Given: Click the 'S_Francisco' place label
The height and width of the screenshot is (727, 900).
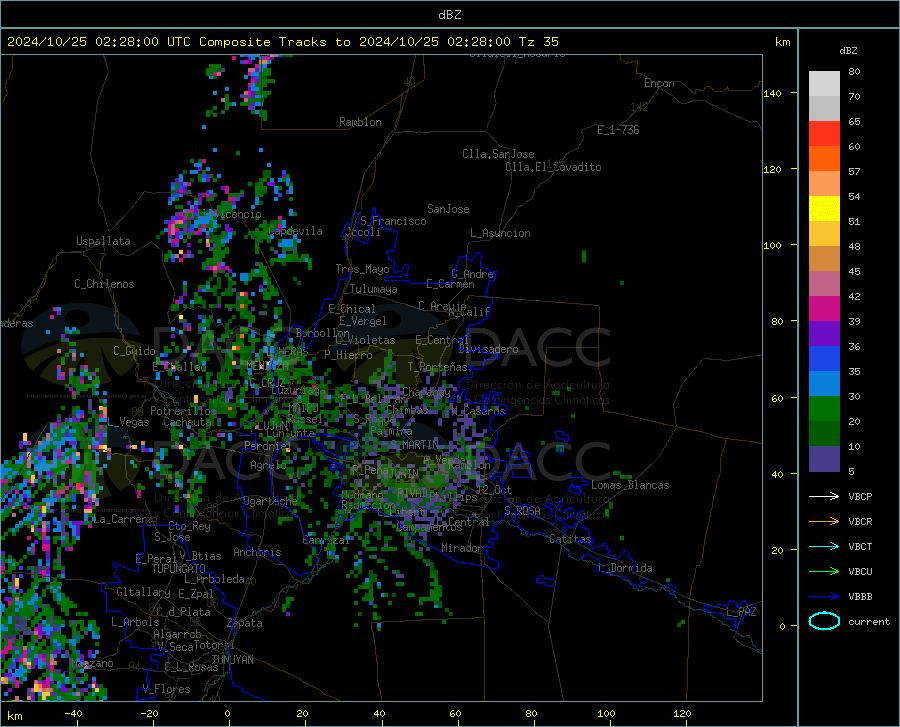Looking at the screenshot, I should (x=393, y=221).
